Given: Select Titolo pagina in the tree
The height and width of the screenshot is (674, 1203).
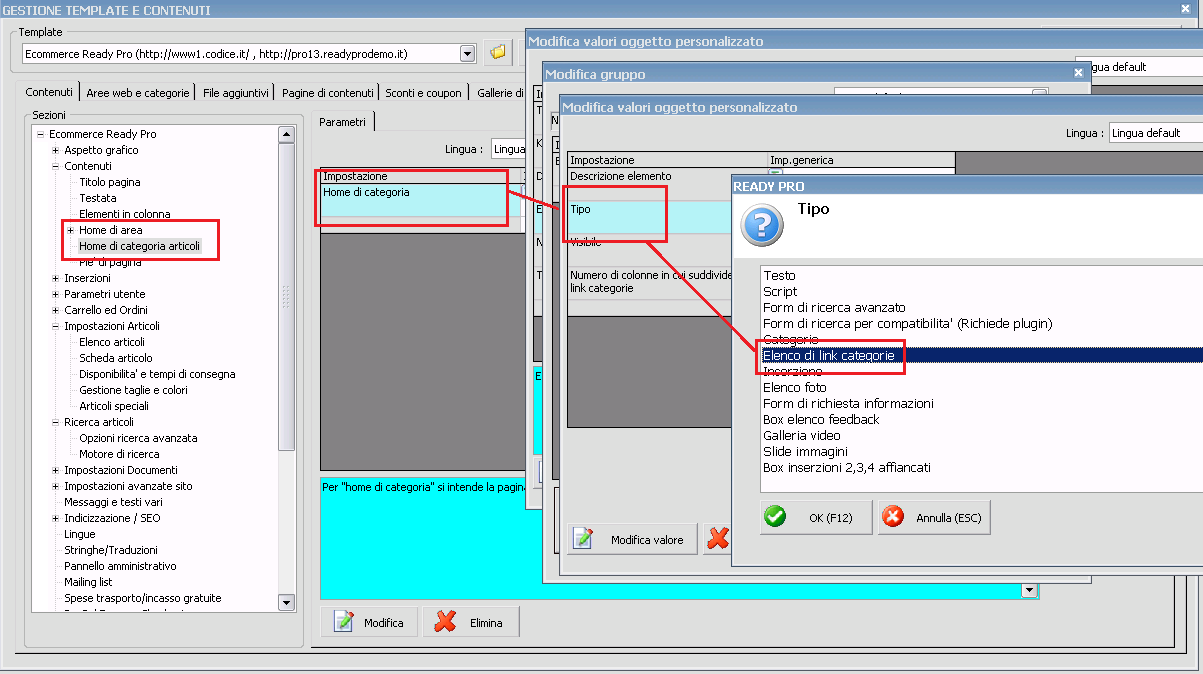Looking at the screenshot, I should [x=110, y=182].
